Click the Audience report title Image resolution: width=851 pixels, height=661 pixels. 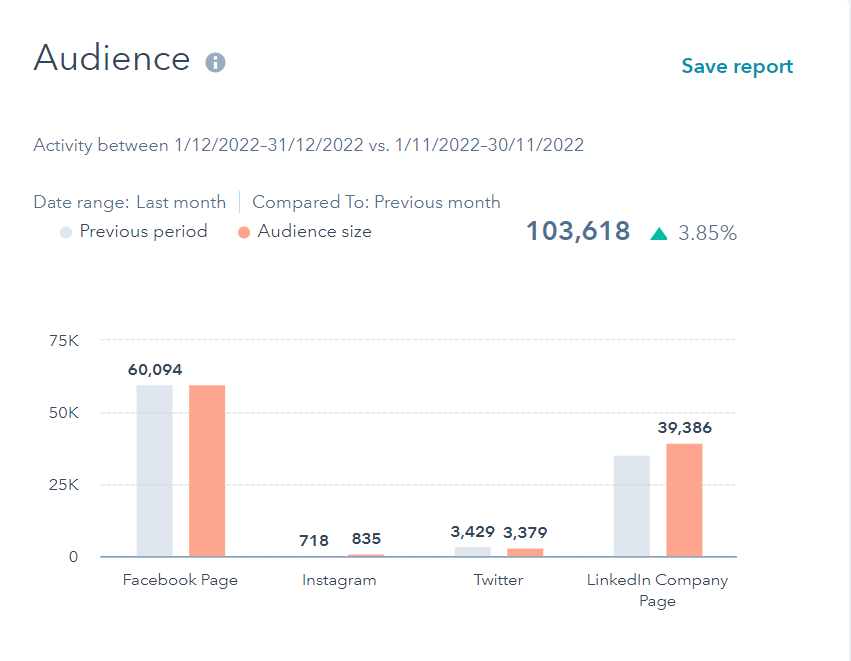point(113,59)
